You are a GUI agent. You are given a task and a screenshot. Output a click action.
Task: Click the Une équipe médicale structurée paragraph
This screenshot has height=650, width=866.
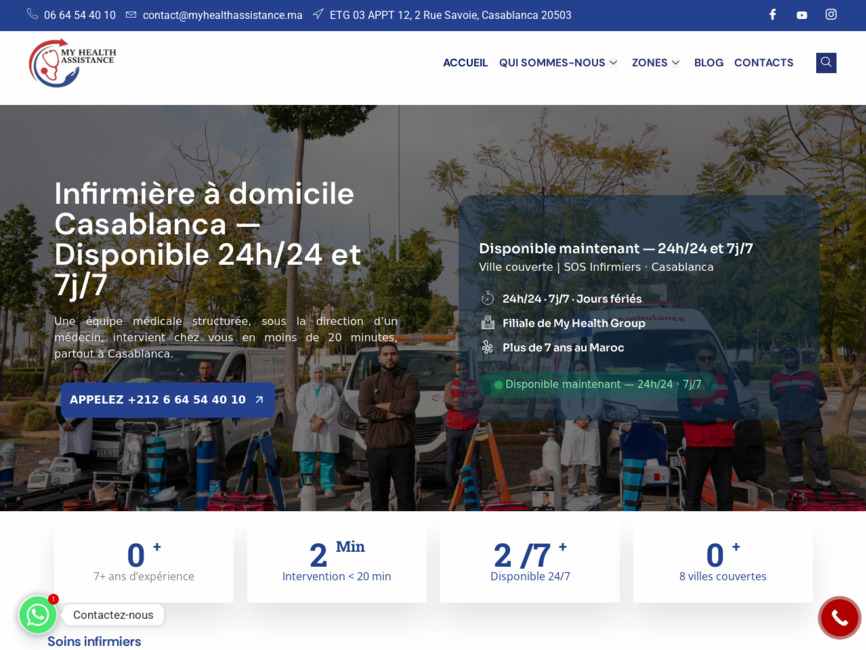225,337
